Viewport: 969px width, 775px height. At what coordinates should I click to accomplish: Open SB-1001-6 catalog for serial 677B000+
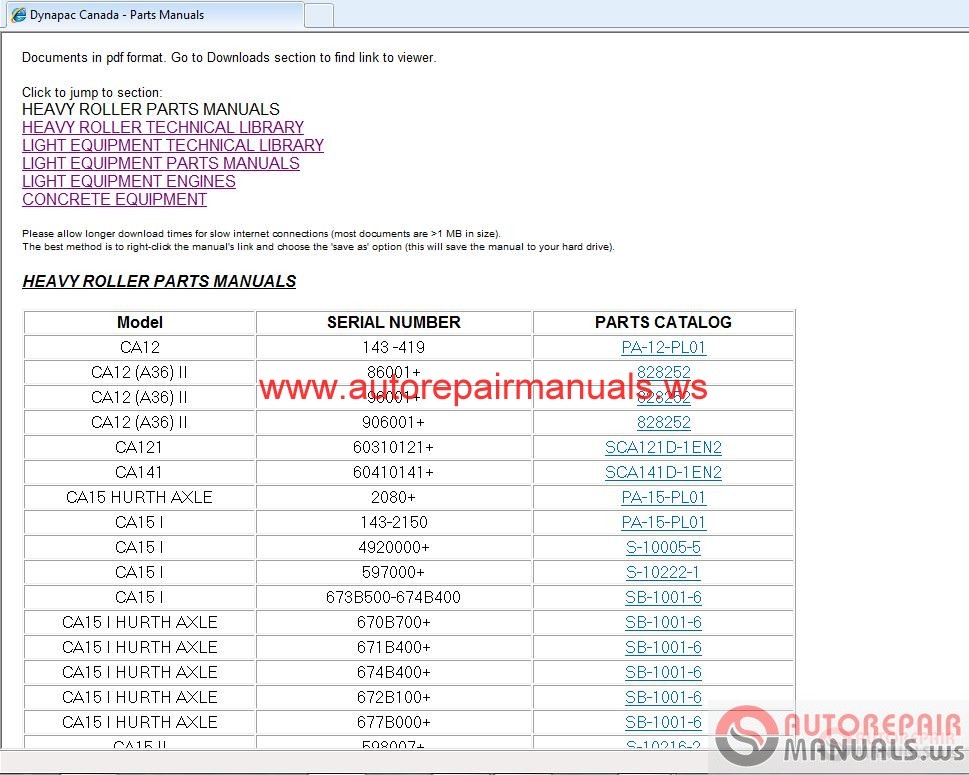pos(663,722)
